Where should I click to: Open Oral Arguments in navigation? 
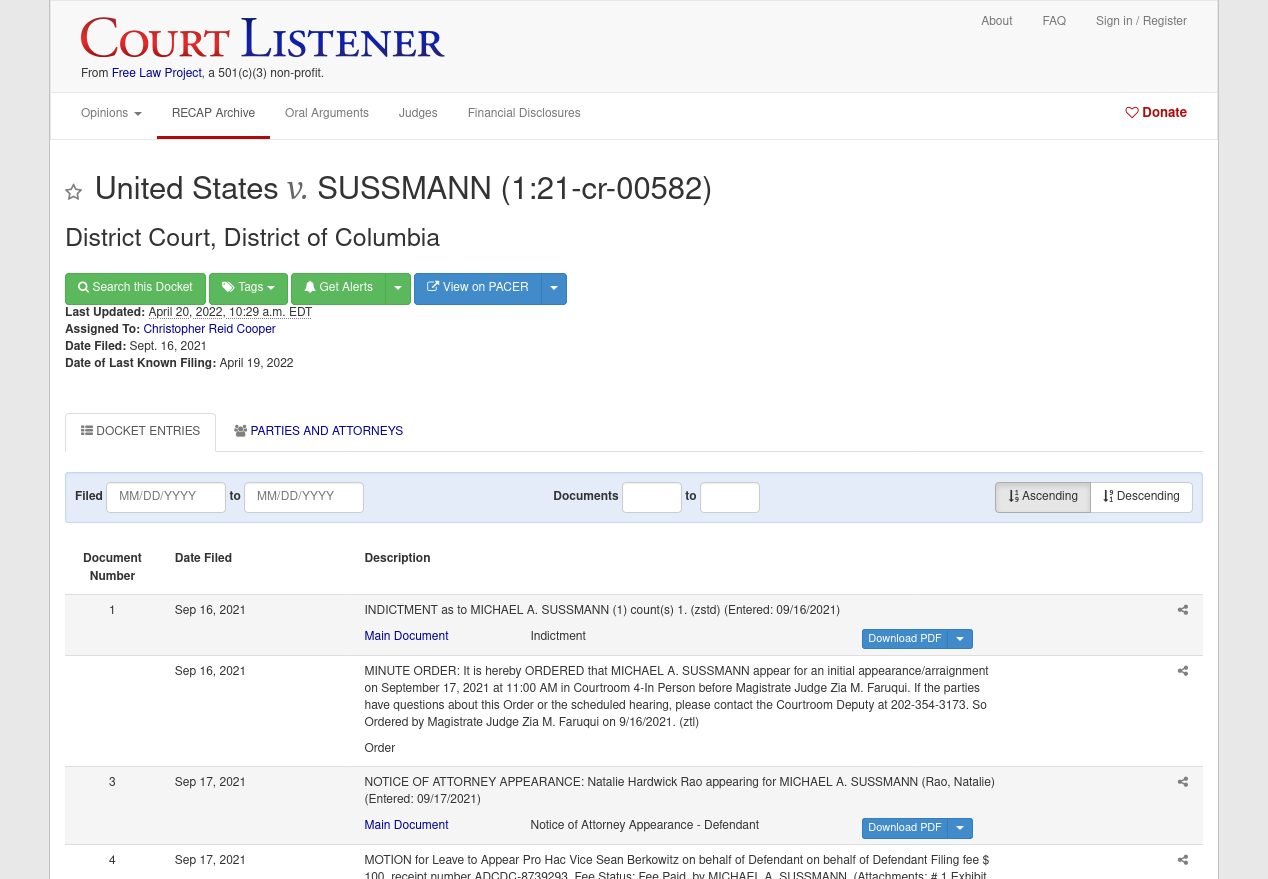tap(327, 114)
